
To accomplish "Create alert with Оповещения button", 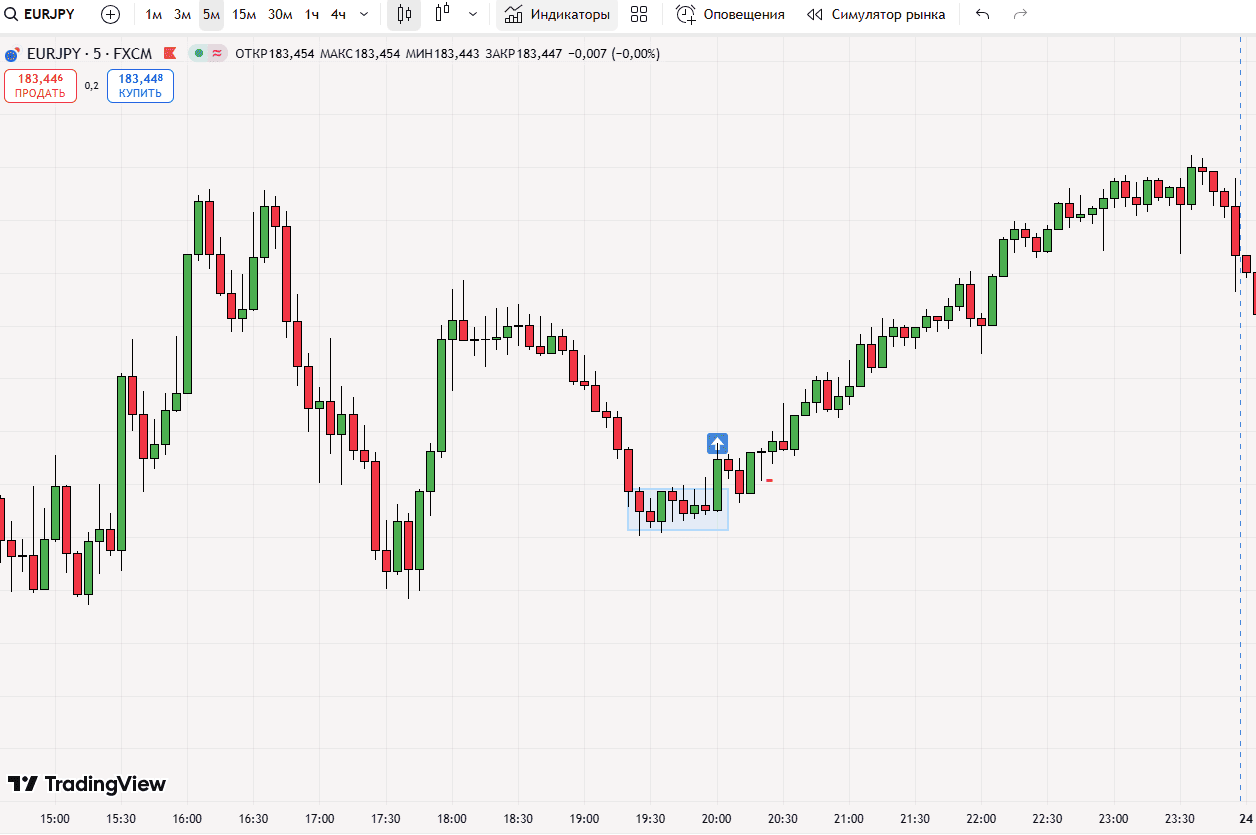I will point(730,14).
